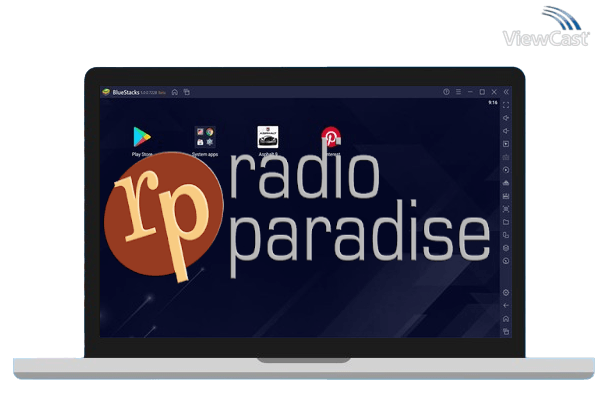Minimize the BlueStacks window
The height and width of the screenshot is (414, 602).
(470, 92)
